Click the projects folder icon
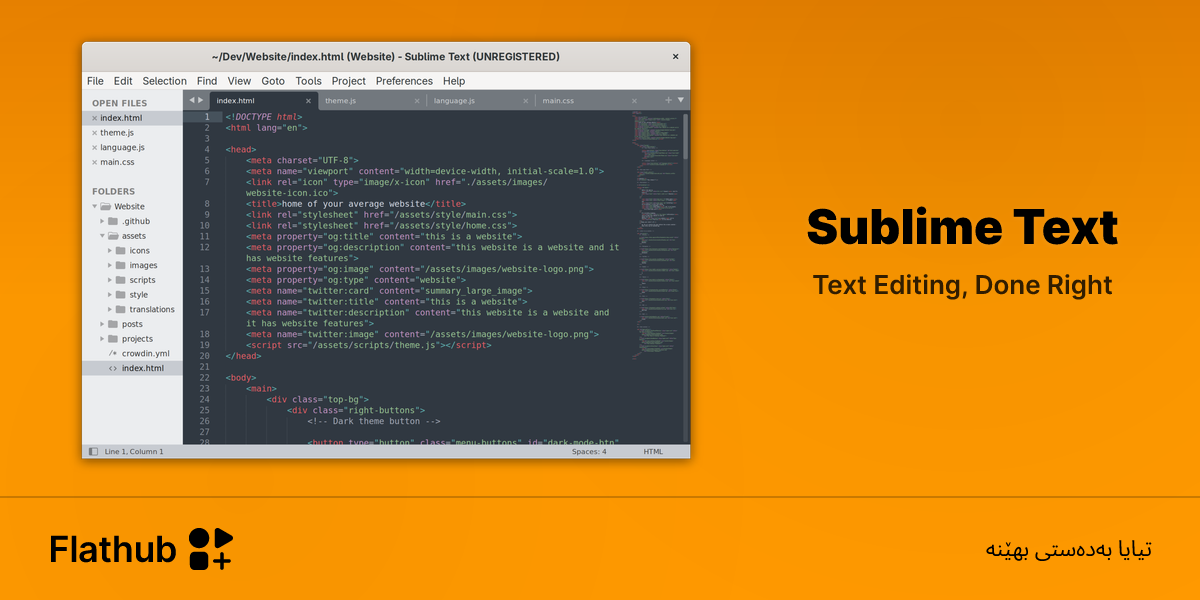Image resolution: width=1200 pixels, height=600 pixels. click(114, 339)
